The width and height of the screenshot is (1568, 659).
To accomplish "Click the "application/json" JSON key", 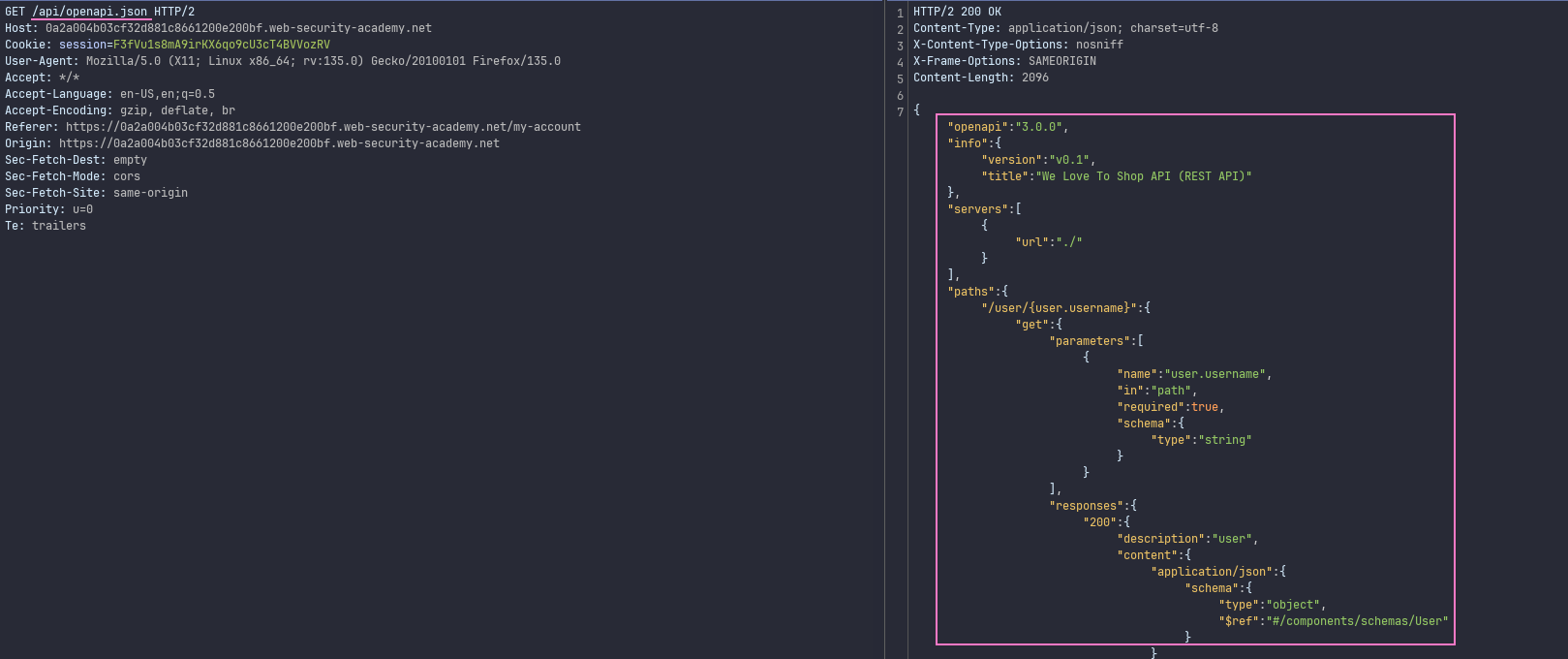I will [x=1212, y=572].
